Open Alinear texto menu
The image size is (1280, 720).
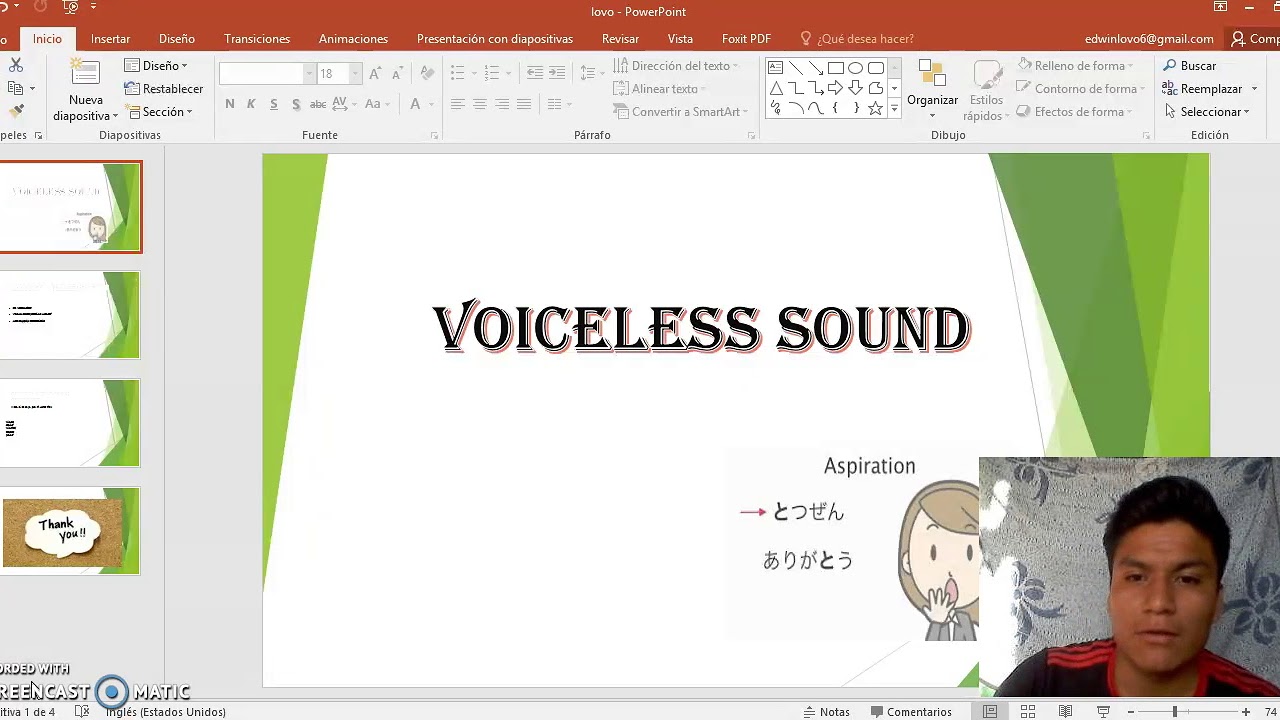click(x=660, y=89)
